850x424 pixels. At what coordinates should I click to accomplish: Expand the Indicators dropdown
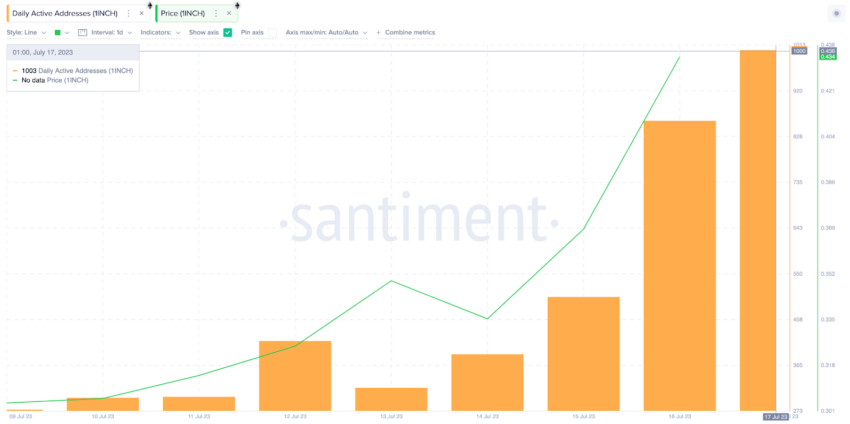coord(160,33)
